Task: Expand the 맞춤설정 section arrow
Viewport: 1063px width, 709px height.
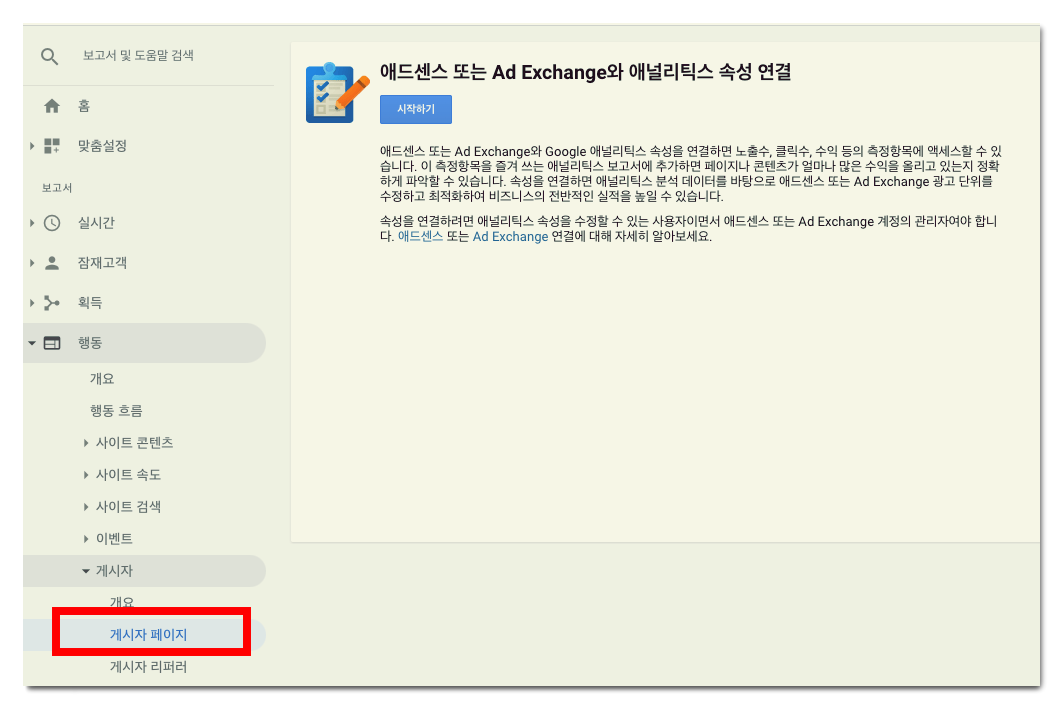Action: point(32,146)
